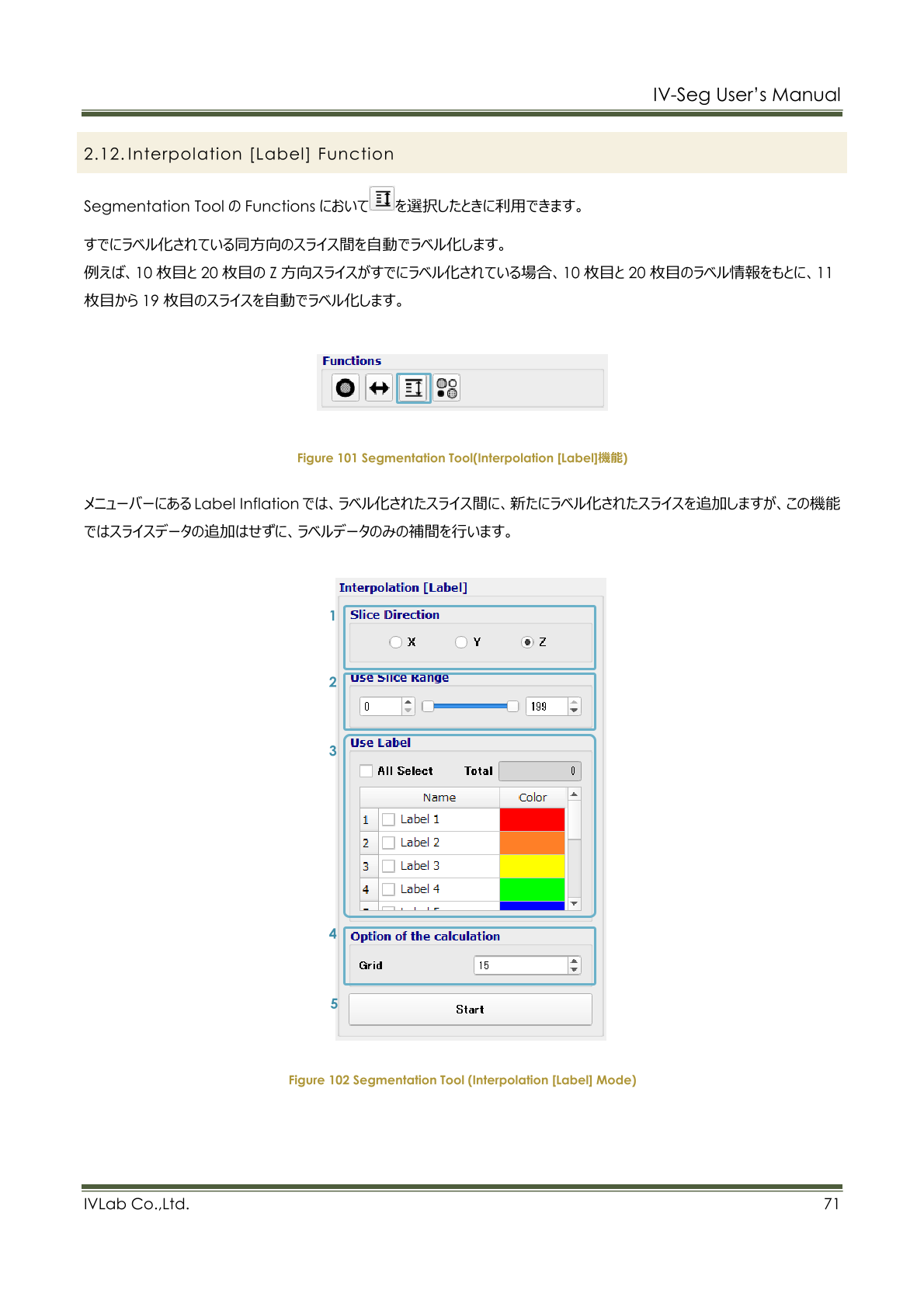This screenshot has height=1307, width=924.
Task: Check the Label 1 checkbox
Action: pos(389,819)
